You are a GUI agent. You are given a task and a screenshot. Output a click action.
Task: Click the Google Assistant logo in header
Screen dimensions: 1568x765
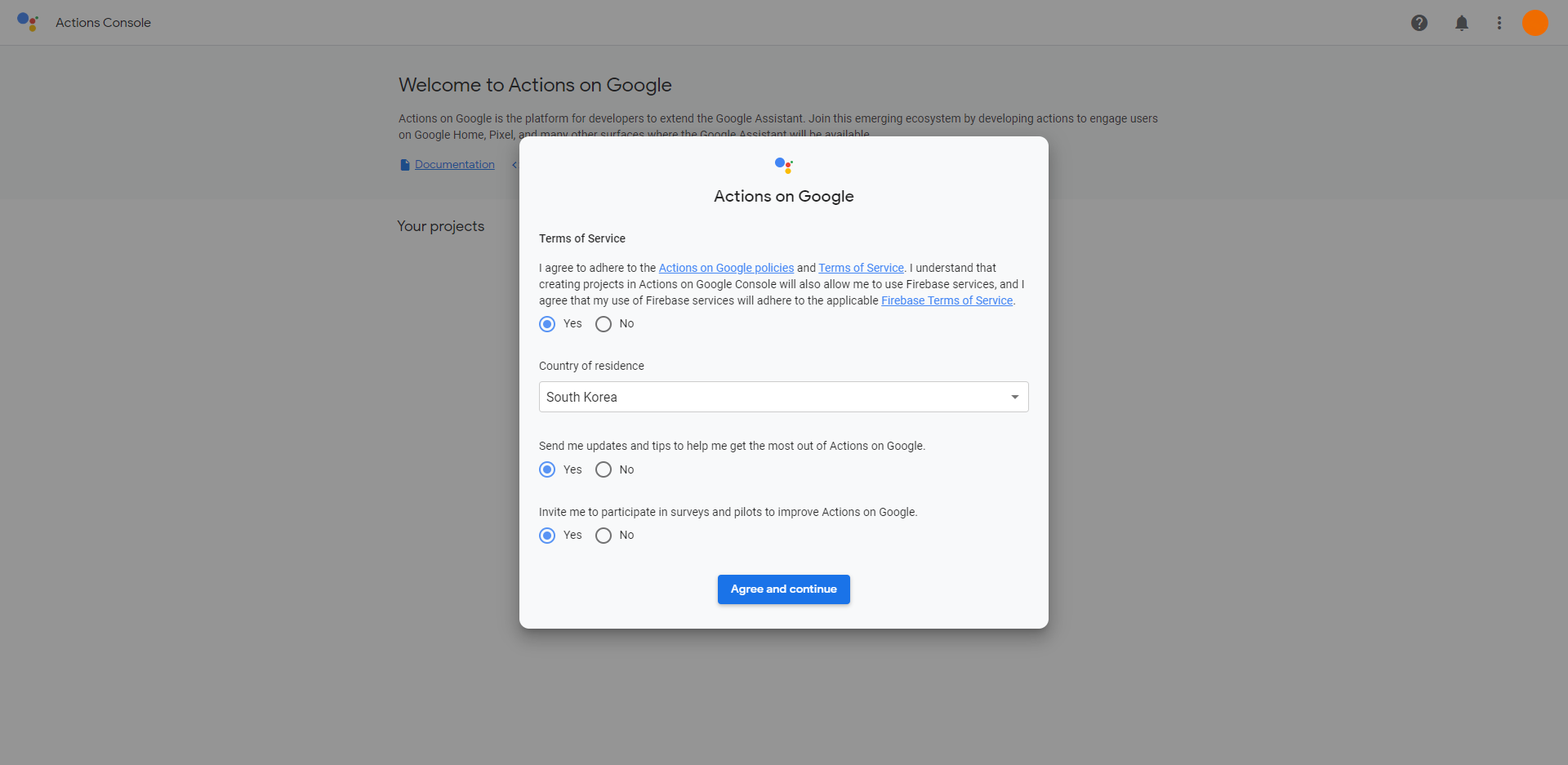(28, 22)
